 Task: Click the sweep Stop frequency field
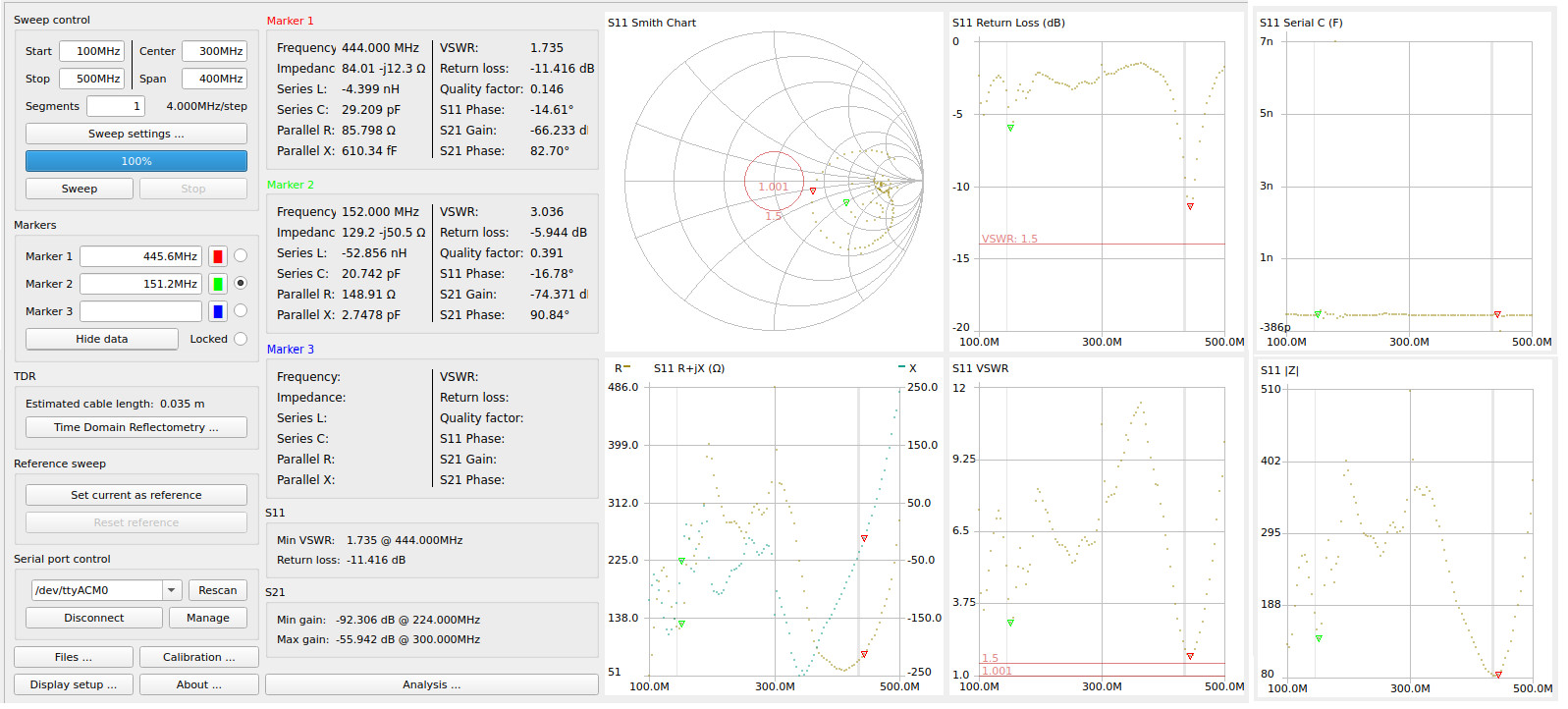click(x=91, y=79)
